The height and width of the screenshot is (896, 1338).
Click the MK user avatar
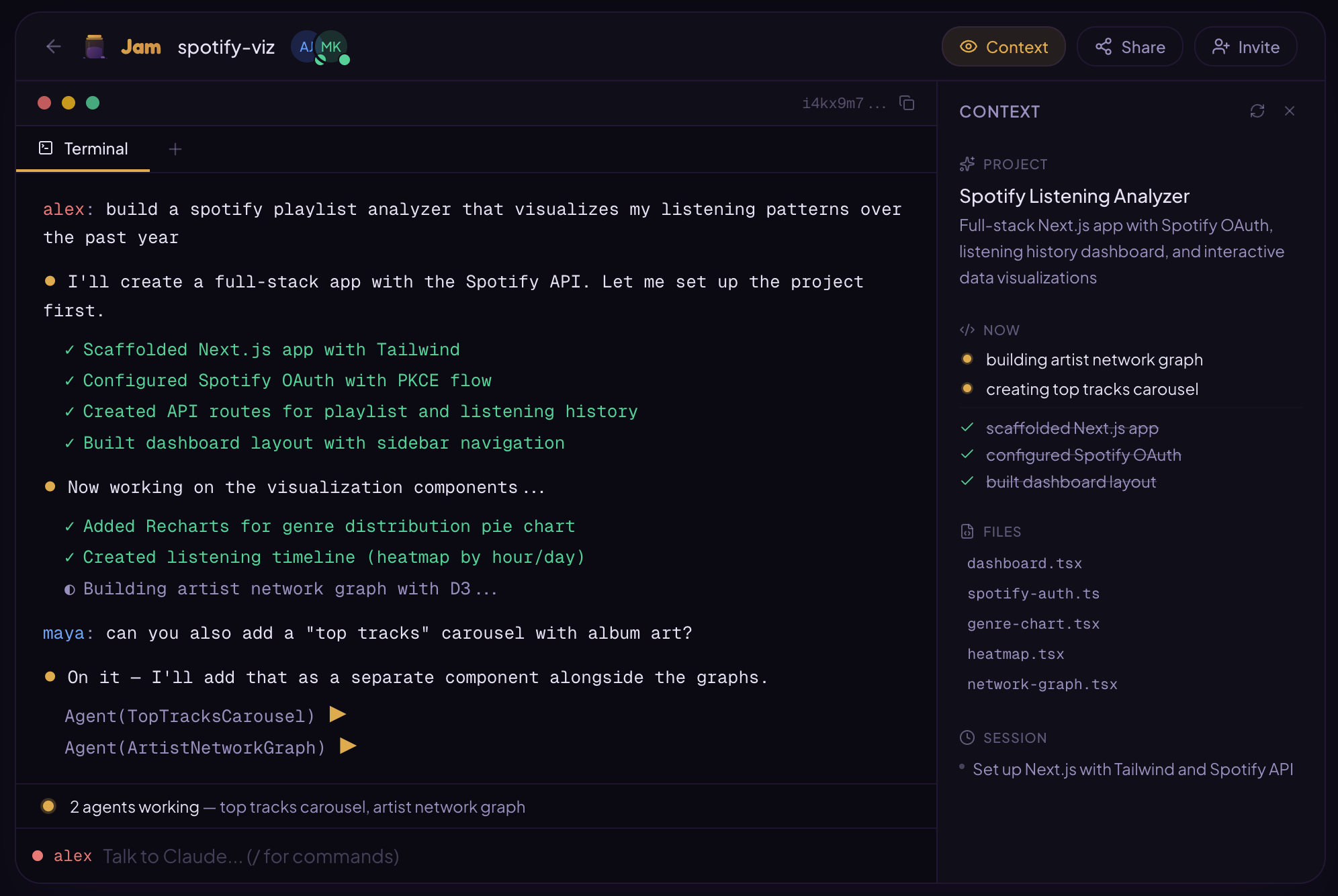point(332,47)
